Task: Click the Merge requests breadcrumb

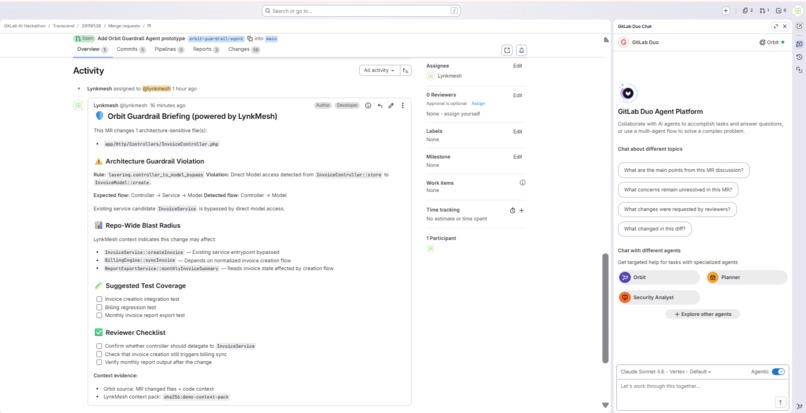Action: [124, 25]
